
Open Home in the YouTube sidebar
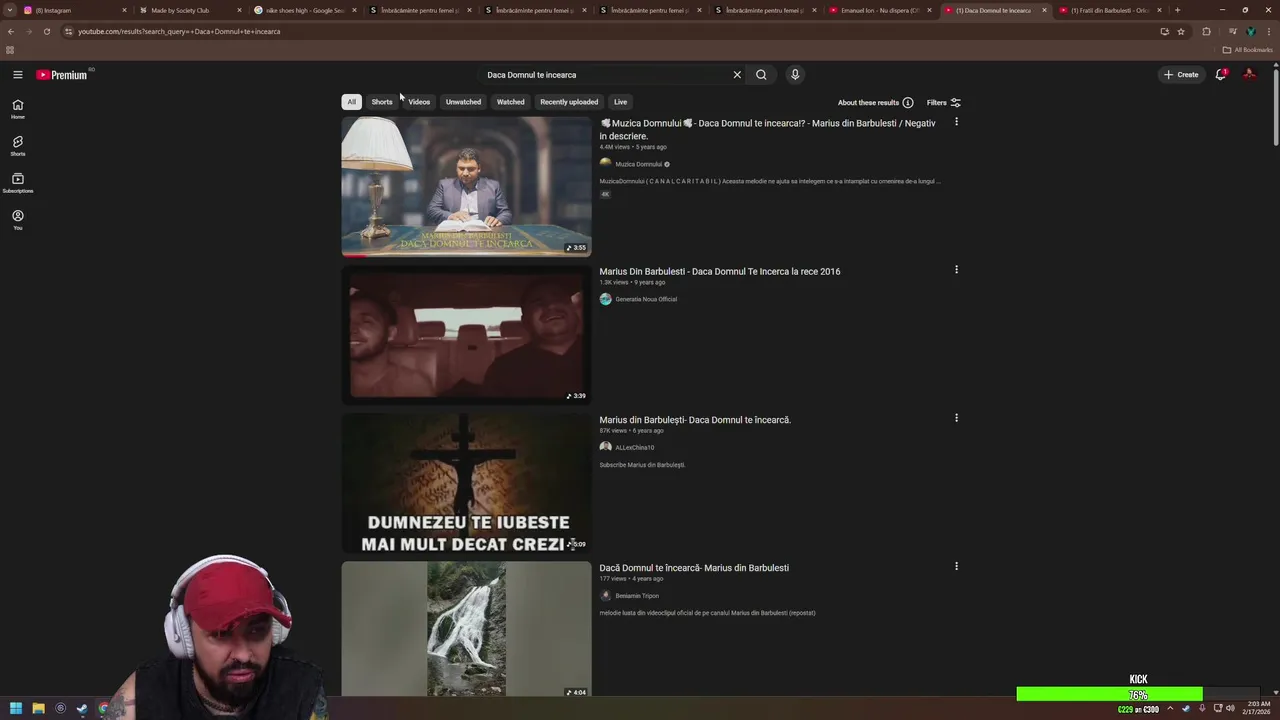point(17,109)
